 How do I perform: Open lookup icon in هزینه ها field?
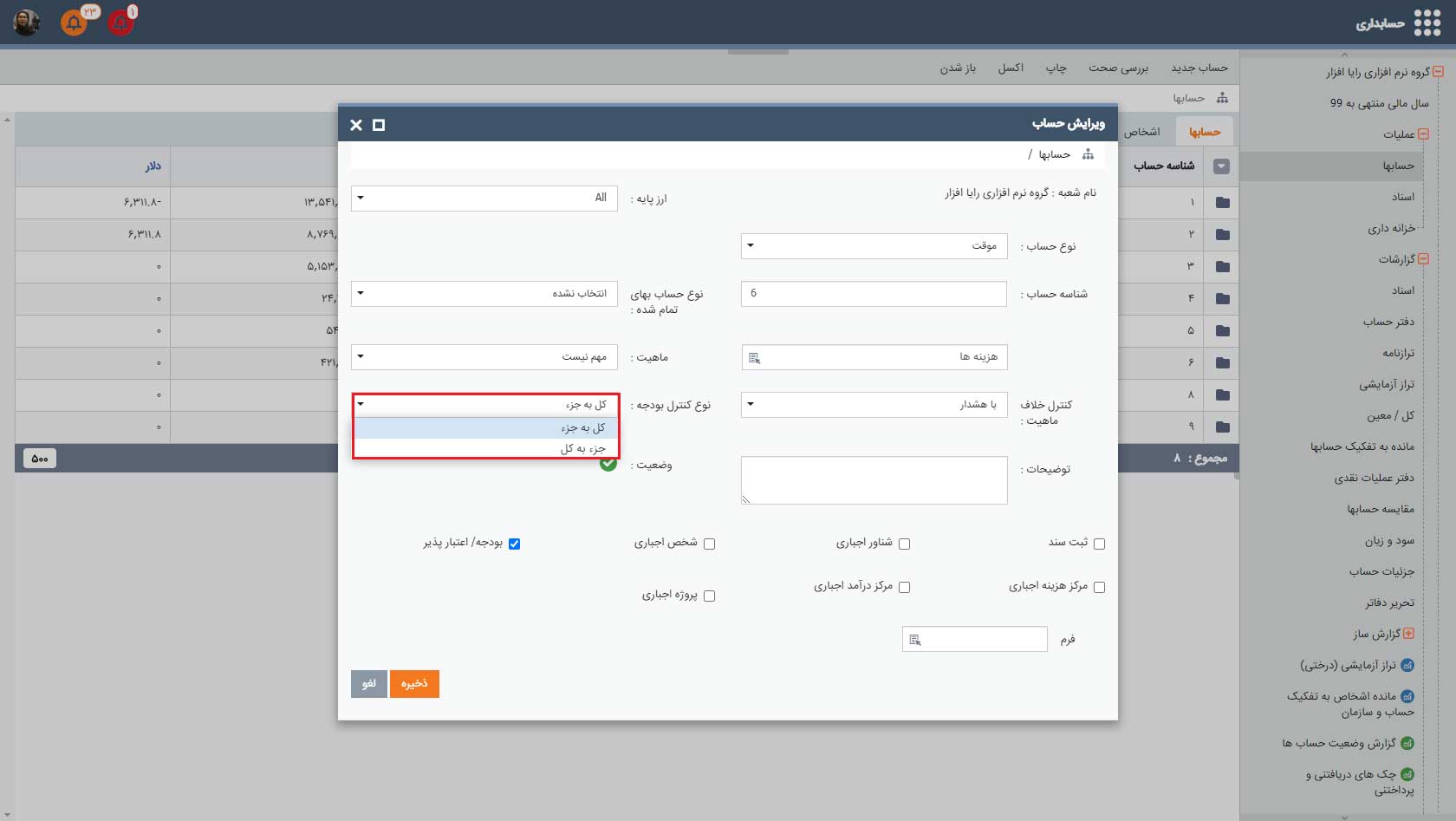click(754, 358)
